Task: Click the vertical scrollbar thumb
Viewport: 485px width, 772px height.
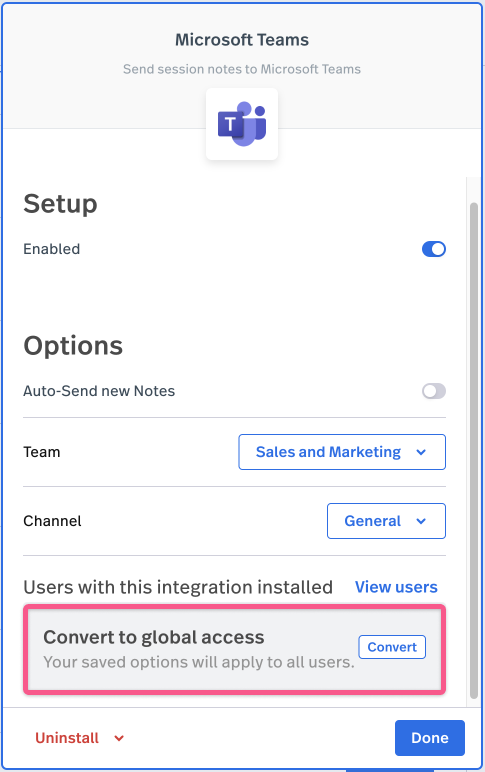Action: (x=474, y=450)
